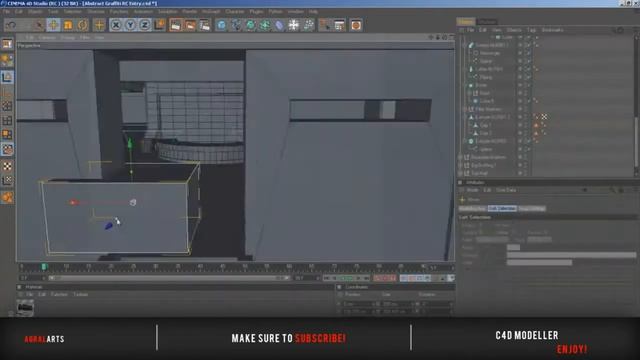Open the Material Manager Function menu
This screenshot has width=640, height=360.
59,294
